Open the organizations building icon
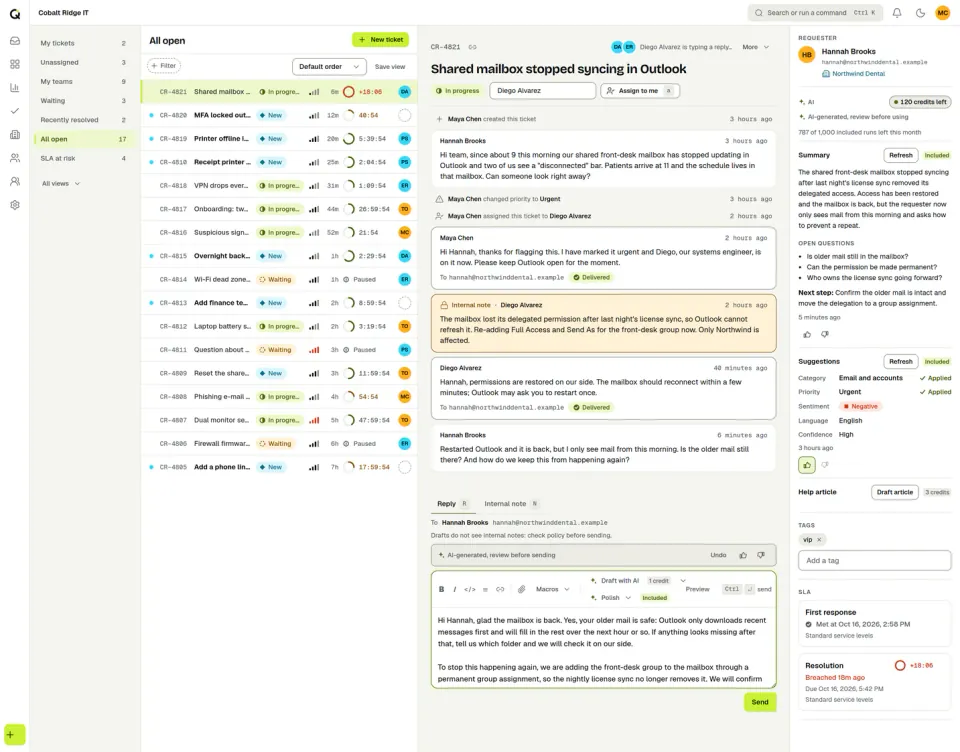This screenshot has height=752, width=960. click(x=15, y=135)
